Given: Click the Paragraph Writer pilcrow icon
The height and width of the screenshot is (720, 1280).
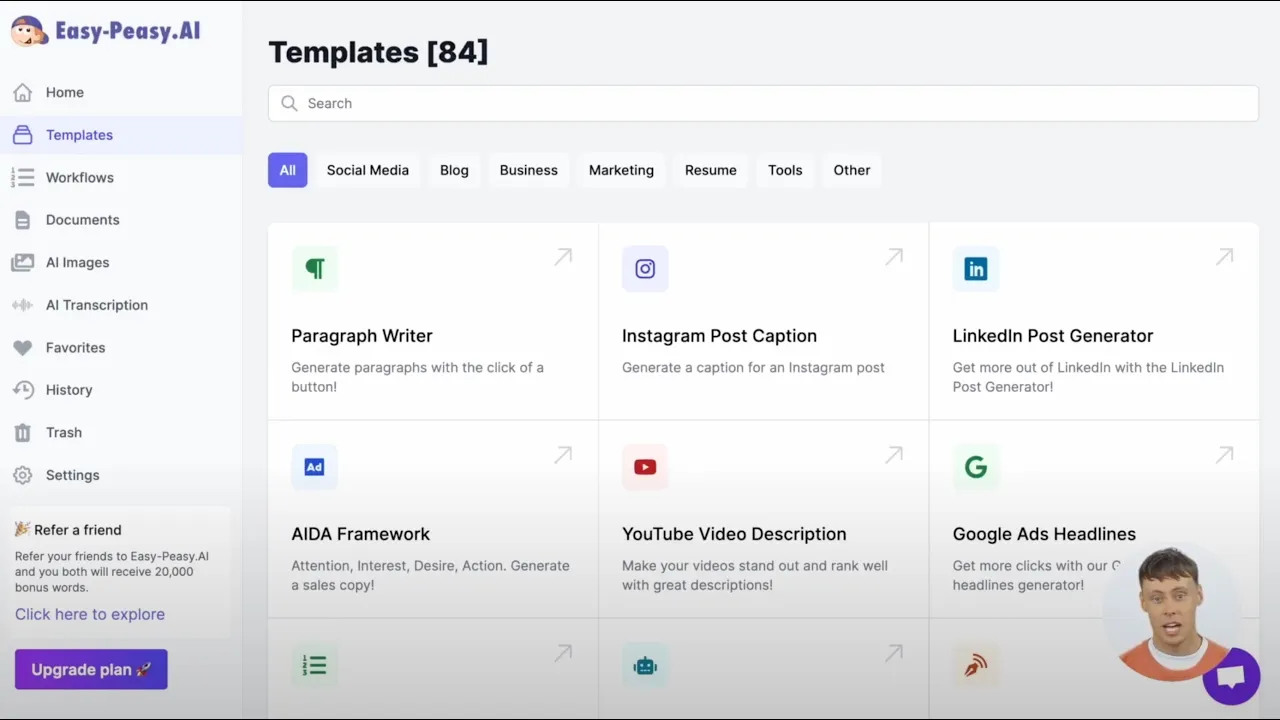Looking at the screenshot, I should pyautogui.click(x=315, y=268).
